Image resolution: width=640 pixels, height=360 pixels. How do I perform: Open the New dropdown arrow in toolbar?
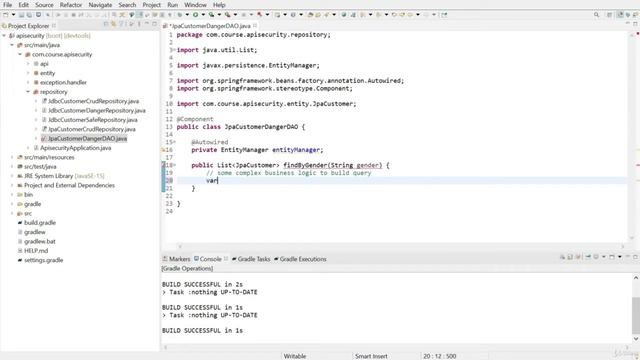pyautogui.click(x=13, y=15)
